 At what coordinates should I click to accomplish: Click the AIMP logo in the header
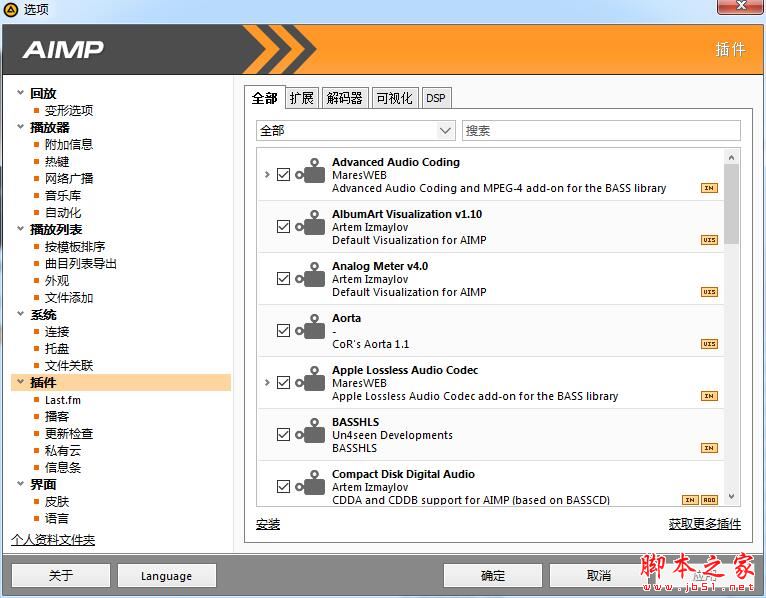[x=63, y=49]
